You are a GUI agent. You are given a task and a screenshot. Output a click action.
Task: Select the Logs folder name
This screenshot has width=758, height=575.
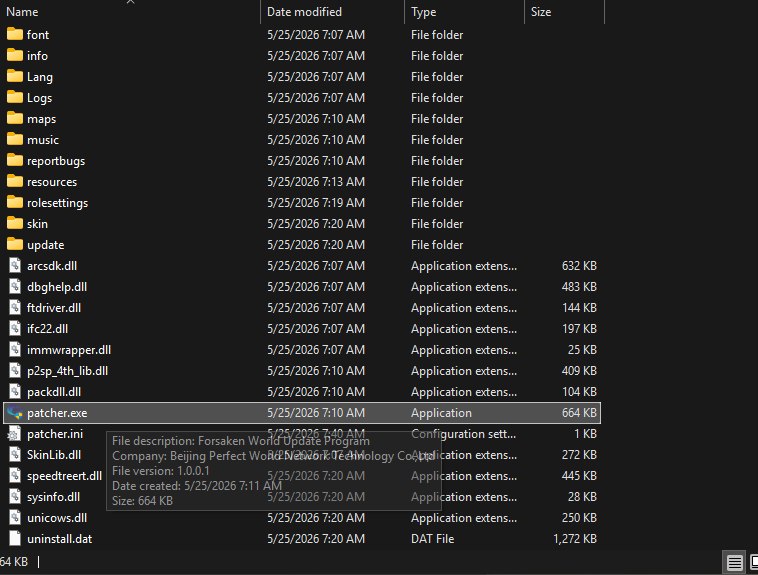point(39,98)
